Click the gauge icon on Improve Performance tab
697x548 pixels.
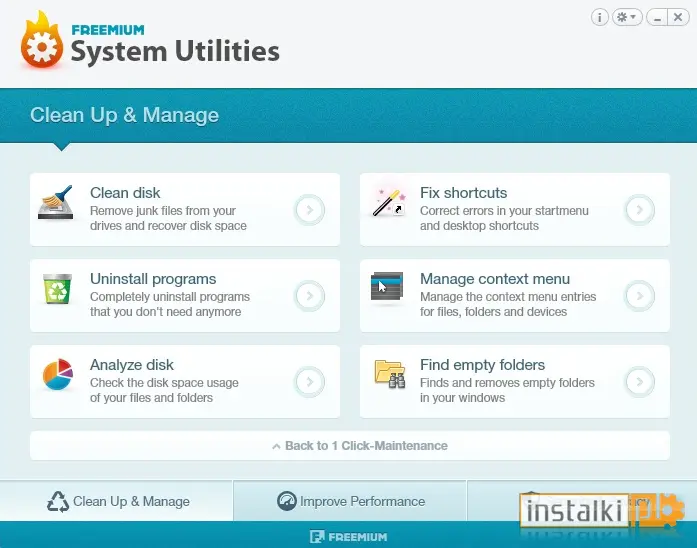287,501
